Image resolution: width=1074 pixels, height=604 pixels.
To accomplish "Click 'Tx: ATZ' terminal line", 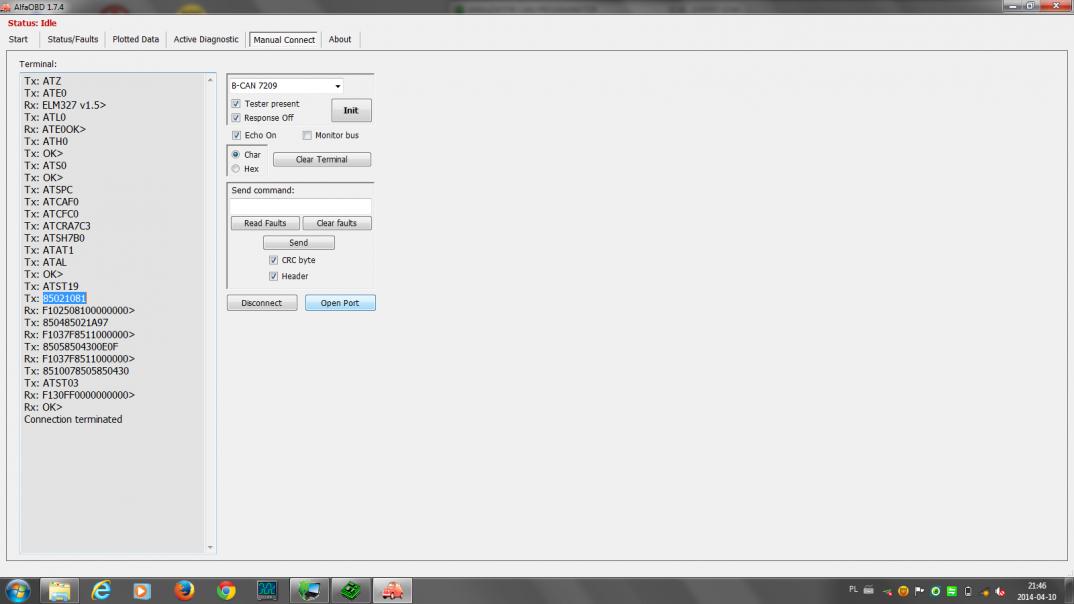I will coord(42,81).
